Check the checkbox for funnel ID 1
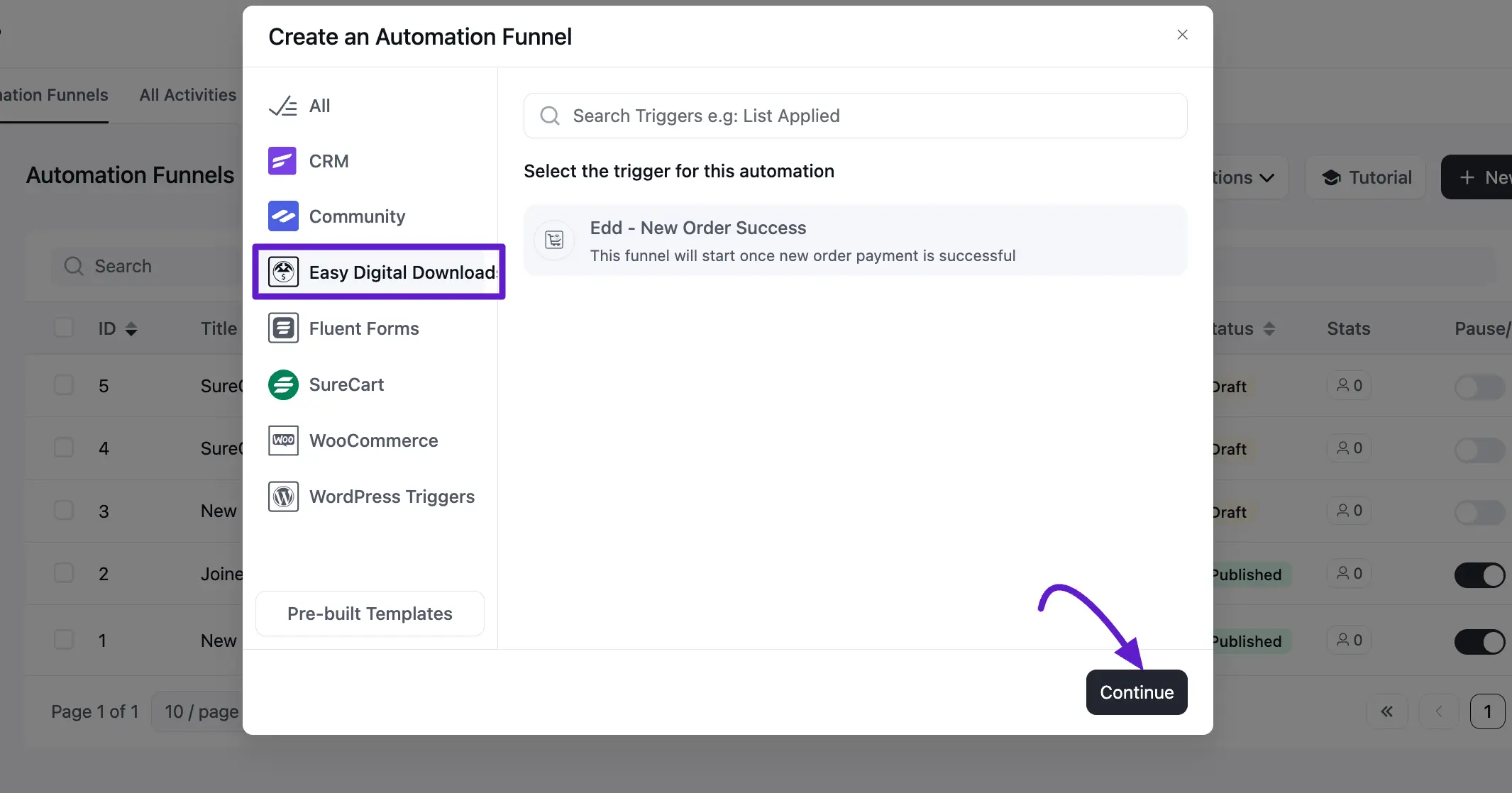 [64, 640]
